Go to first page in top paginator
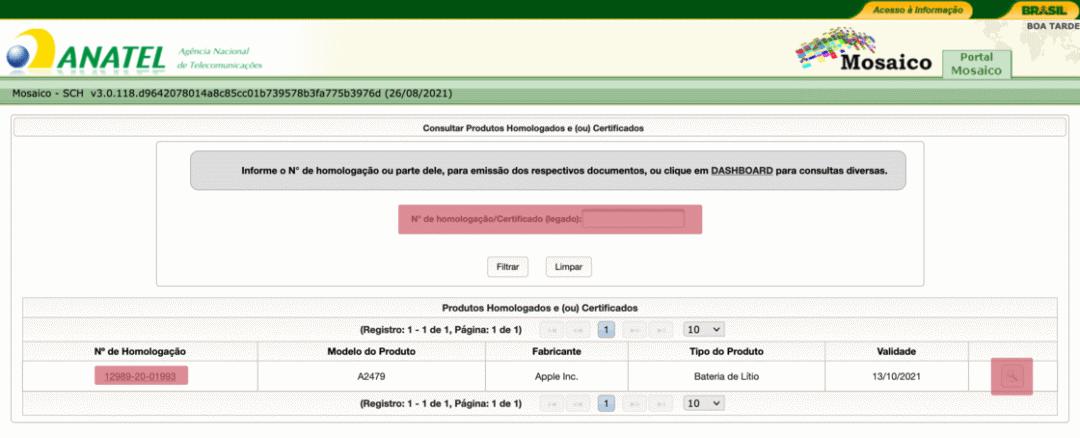1080x438 pixels. tap(551, 330)
